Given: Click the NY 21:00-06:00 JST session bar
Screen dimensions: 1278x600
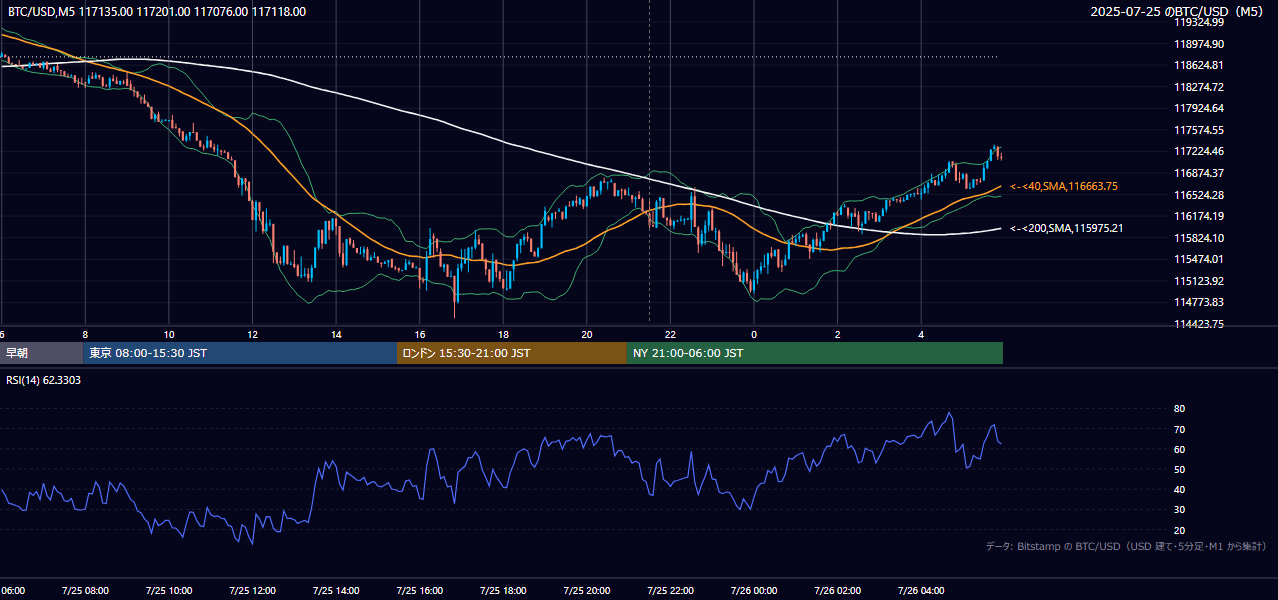Looking at the screenshot, I should 815,353.
